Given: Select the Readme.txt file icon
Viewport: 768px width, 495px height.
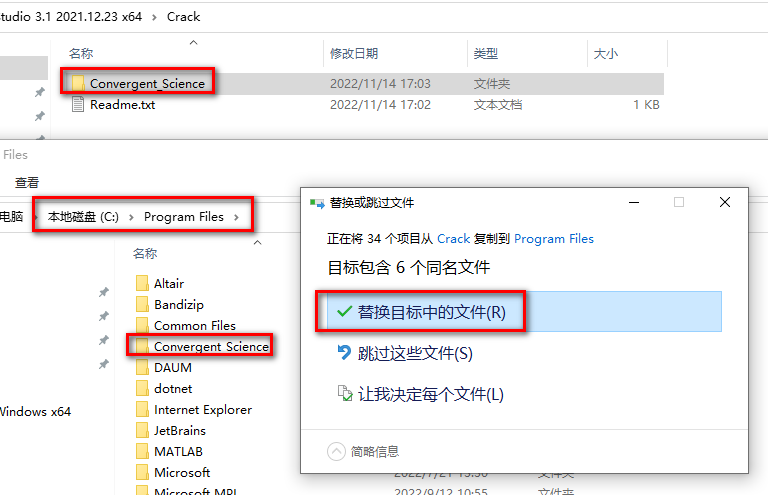Looking at the screenshot, I should [x=78, y=104].
